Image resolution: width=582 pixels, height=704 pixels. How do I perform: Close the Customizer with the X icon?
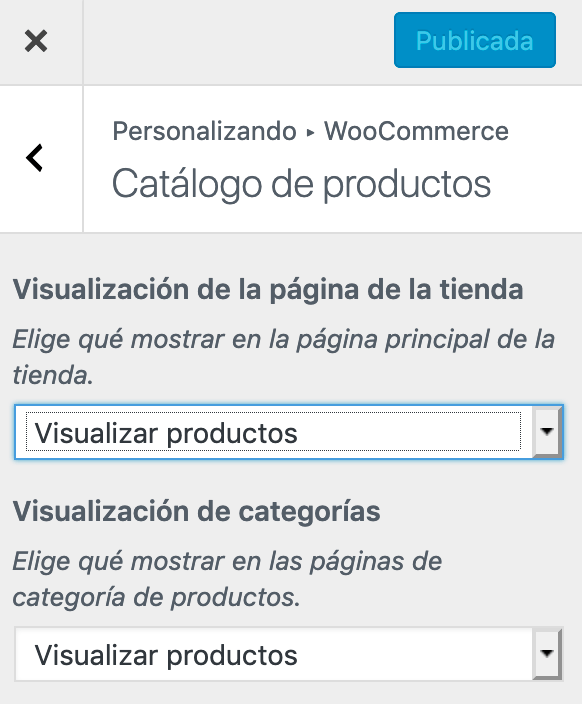36,41
